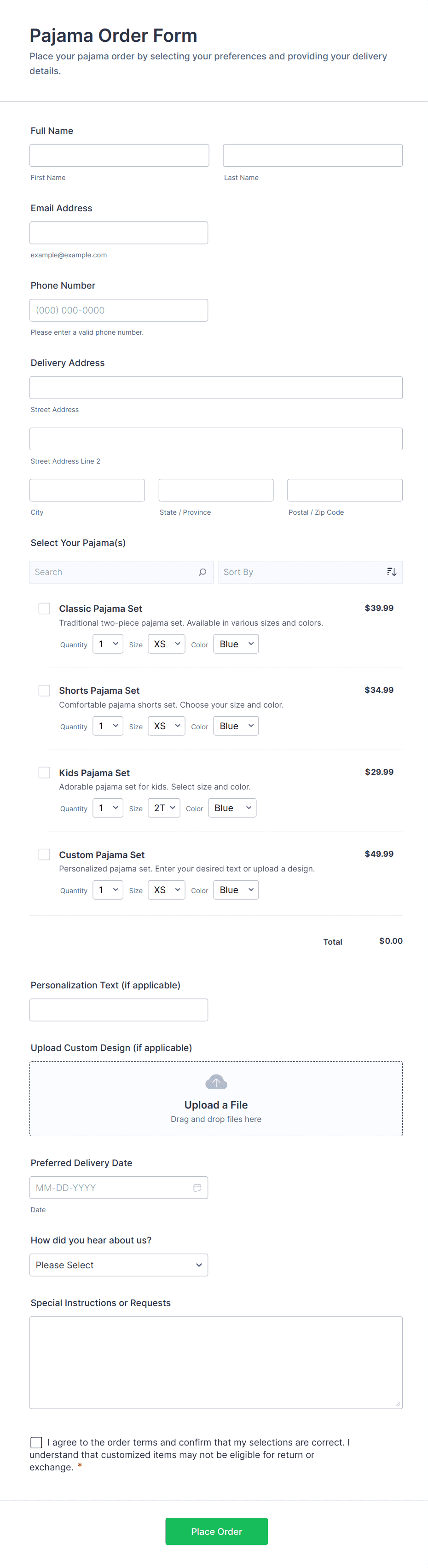Tick the order terms agreement checkbox
Viewport: 428px width, 1568px height.
coord(36,1442)
